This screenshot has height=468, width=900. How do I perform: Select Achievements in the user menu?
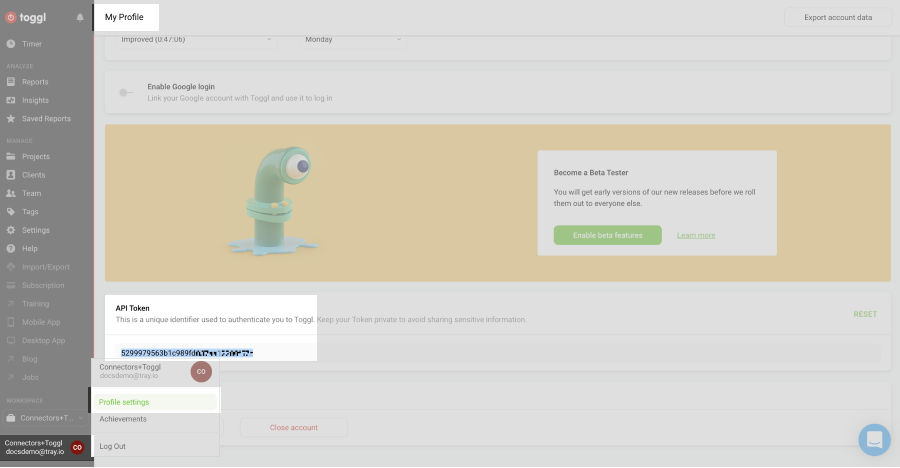click(x=123, y=419)
